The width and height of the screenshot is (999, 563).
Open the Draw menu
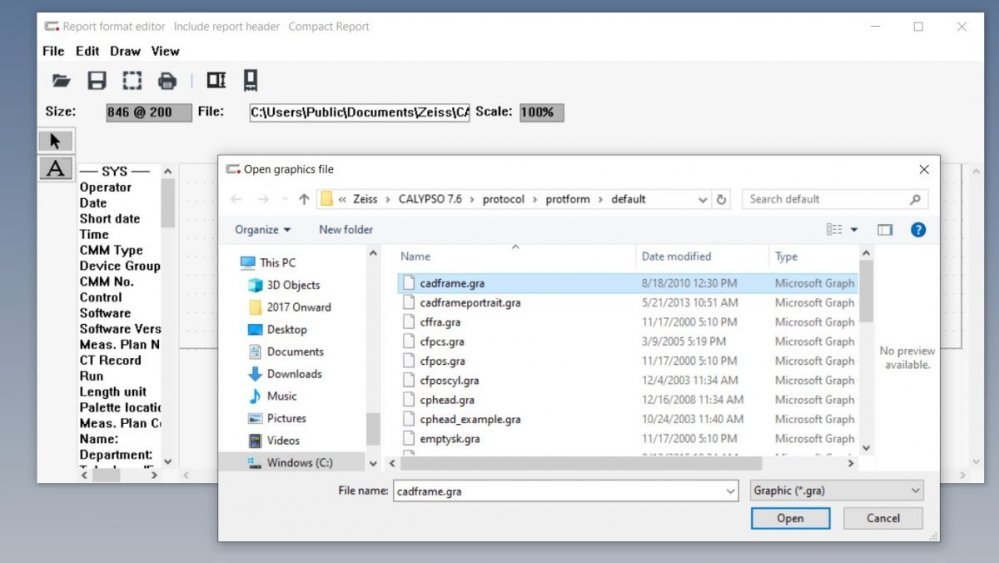tap(125, 51)
